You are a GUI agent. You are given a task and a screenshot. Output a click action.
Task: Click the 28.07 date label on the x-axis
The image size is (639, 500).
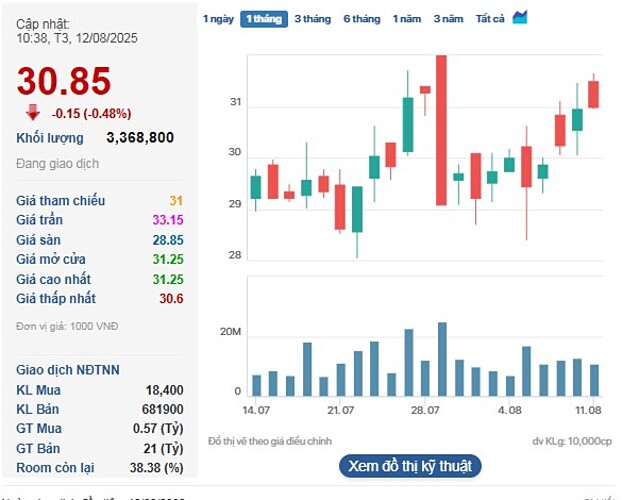coord(425,411)
